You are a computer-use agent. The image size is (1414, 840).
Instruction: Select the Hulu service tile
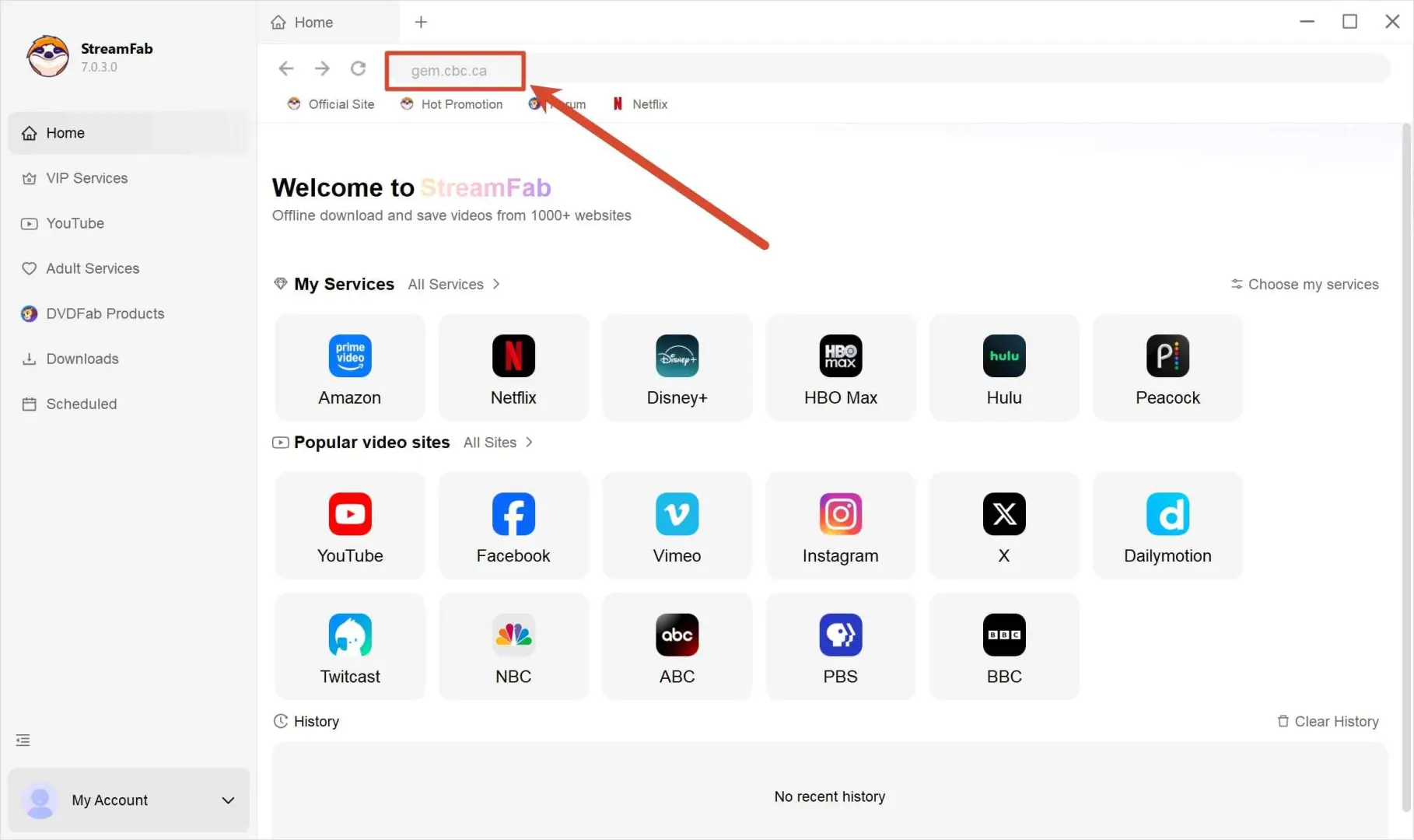click(x=1004, y=368)
